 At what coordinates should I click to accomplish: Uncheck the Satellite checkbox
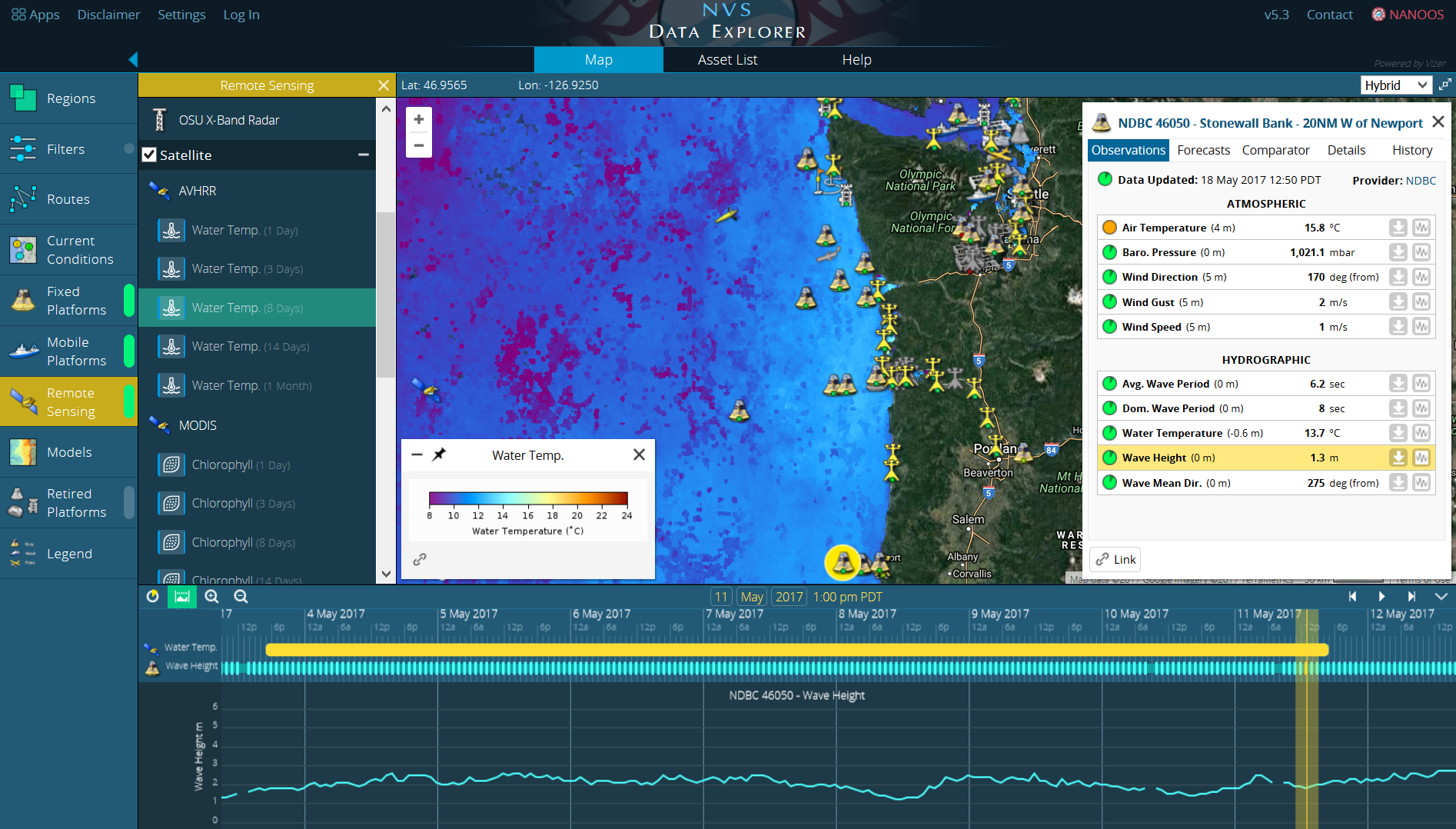[149, 155]
